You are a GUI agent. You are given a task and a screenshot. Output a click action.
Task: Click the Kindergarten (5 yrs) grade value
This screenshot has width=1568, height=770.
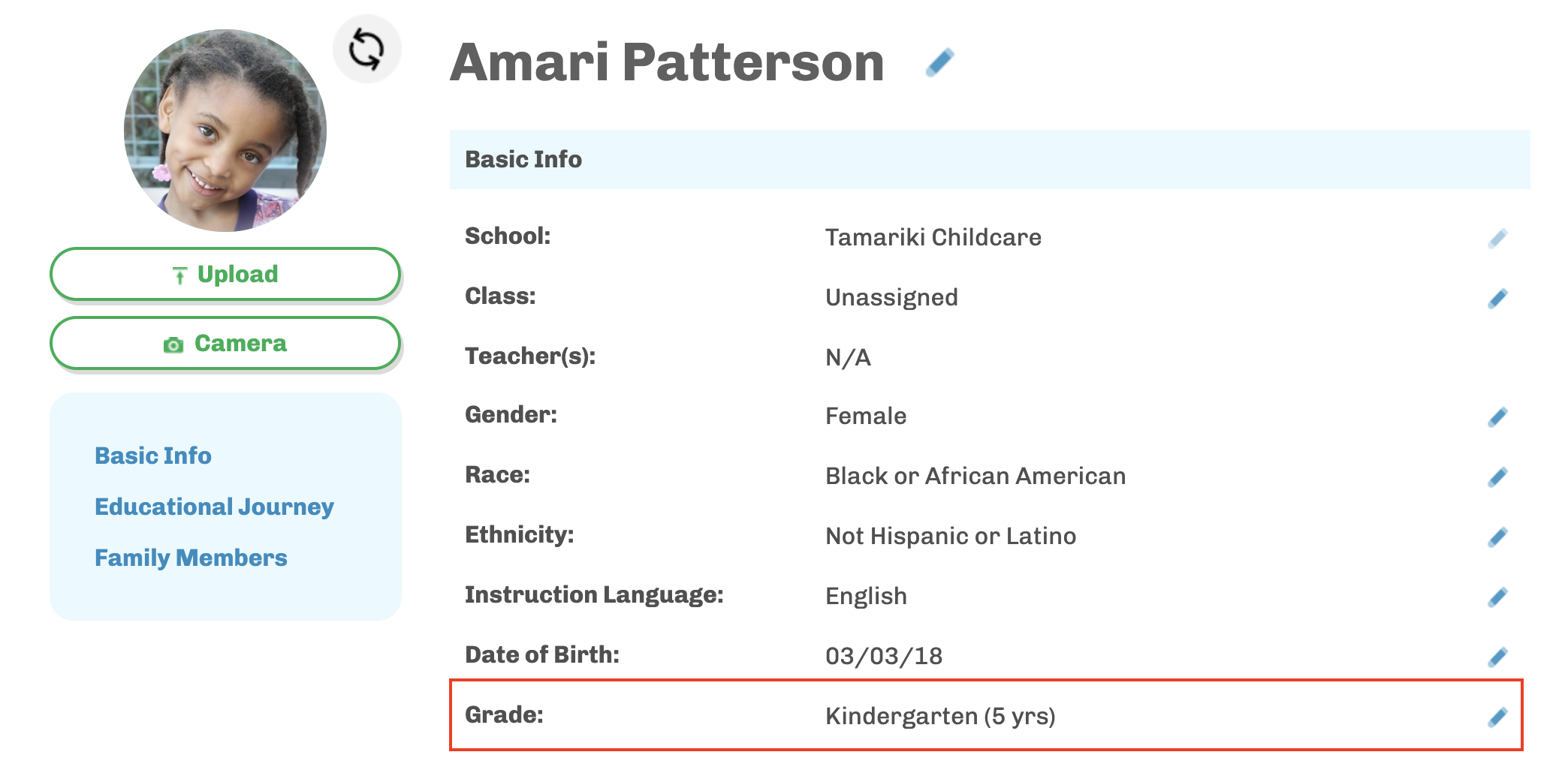click(940, 716)
